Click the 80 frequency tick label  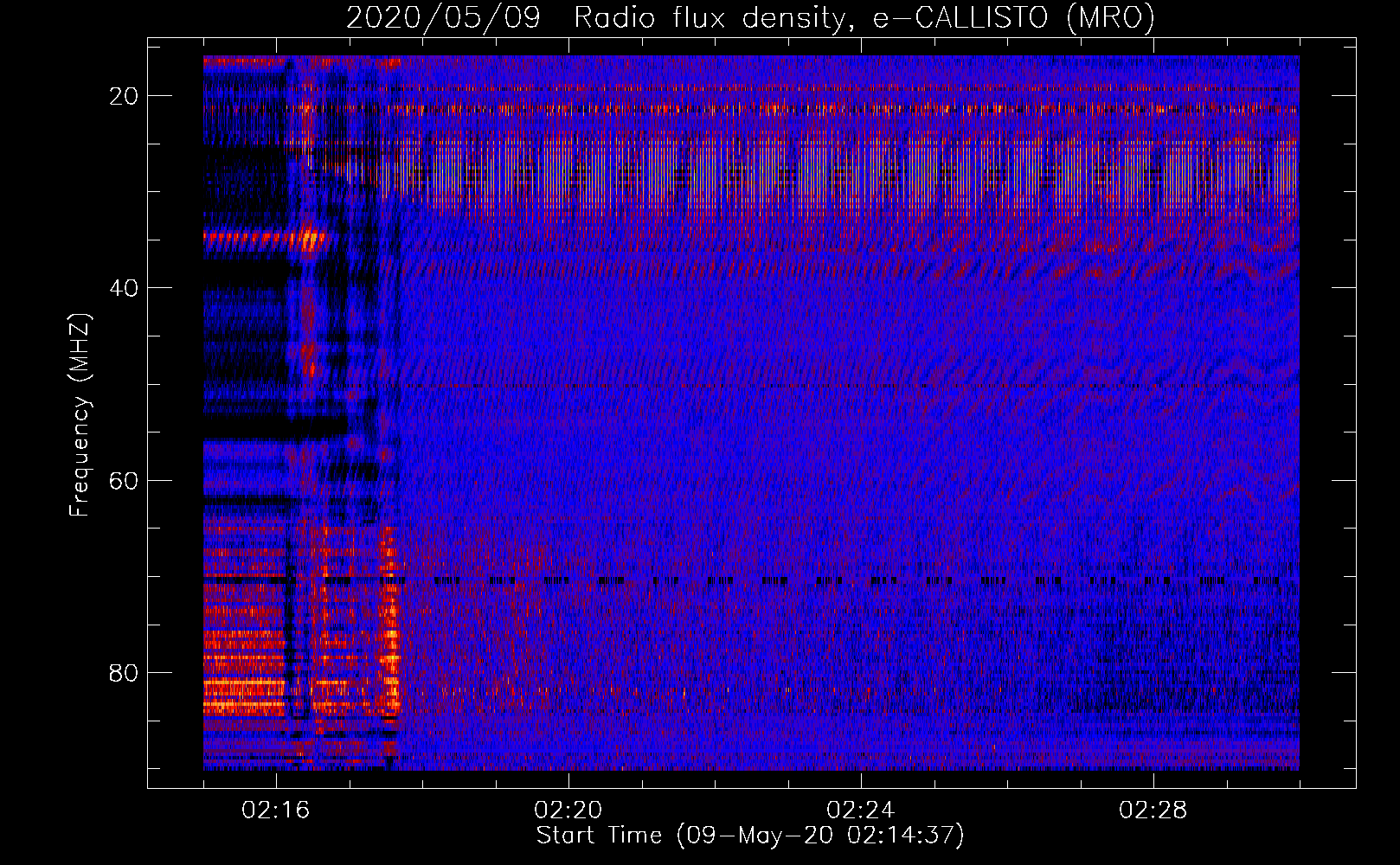click(124, 673)
